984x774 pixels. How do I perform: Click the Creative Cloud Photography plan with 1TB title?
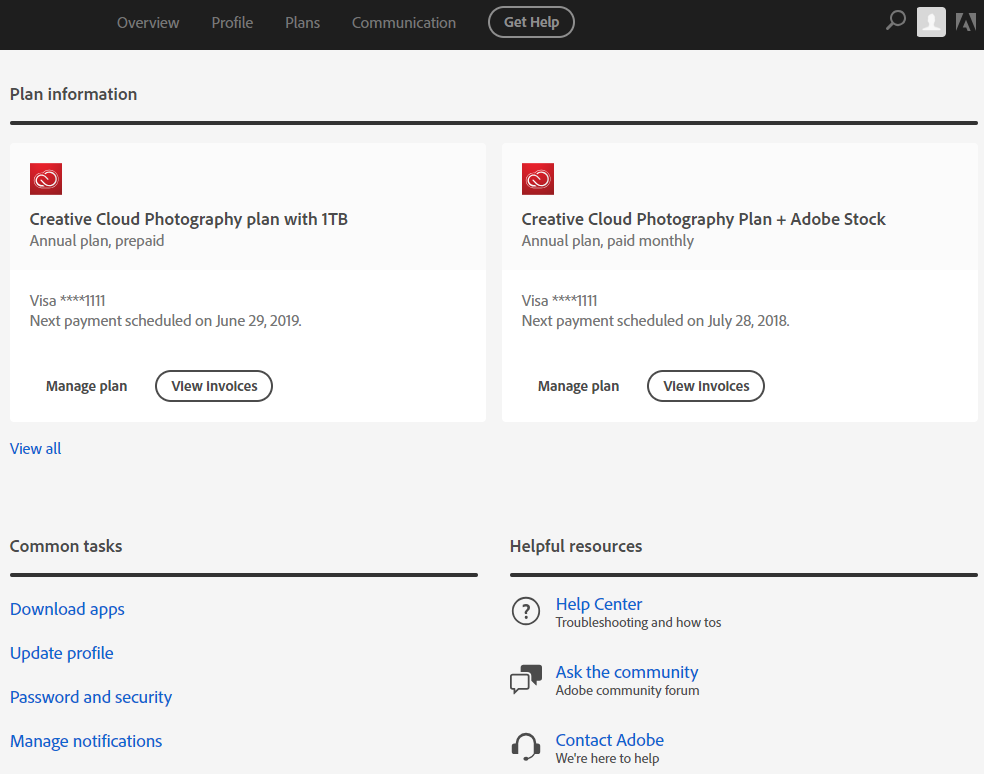[x=189, y=219]
